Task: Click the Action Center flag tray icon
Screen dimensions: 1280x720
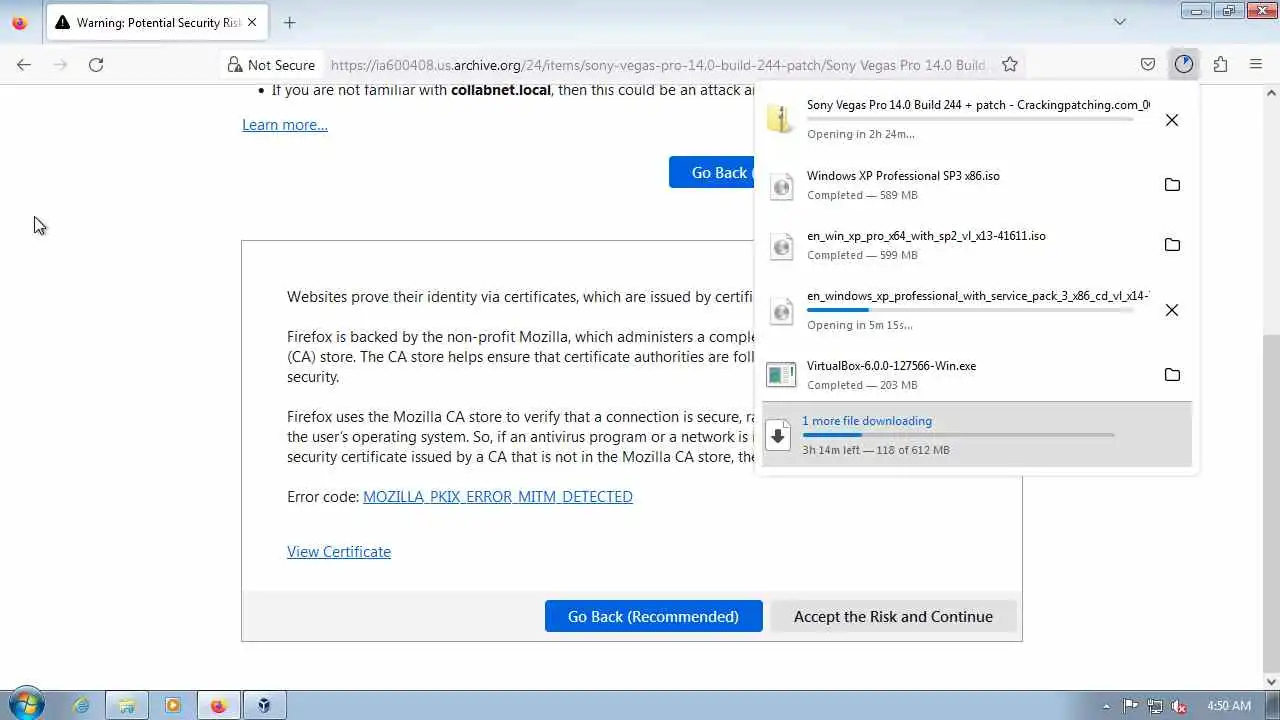Action: [x=1131, y=706]
